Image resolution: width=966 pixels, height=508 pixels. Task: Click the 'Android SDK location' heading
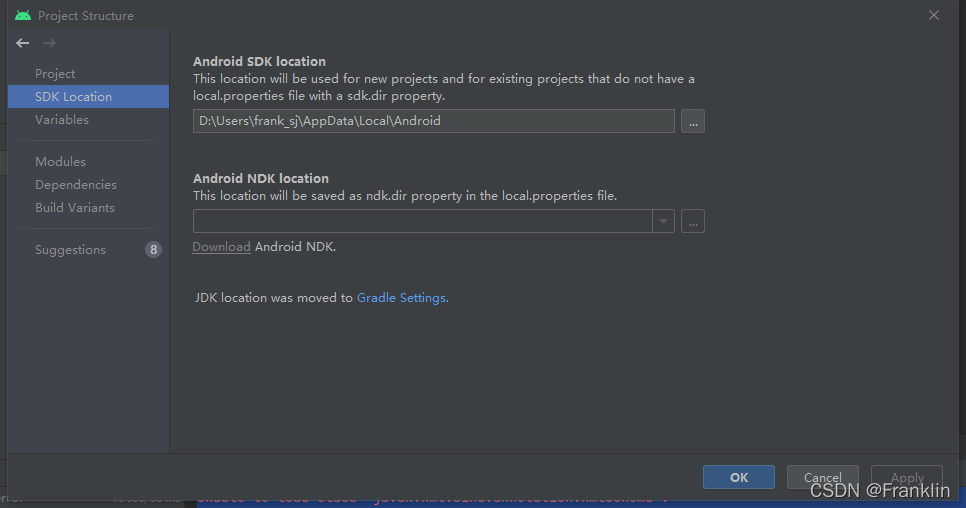pos(259,62)
